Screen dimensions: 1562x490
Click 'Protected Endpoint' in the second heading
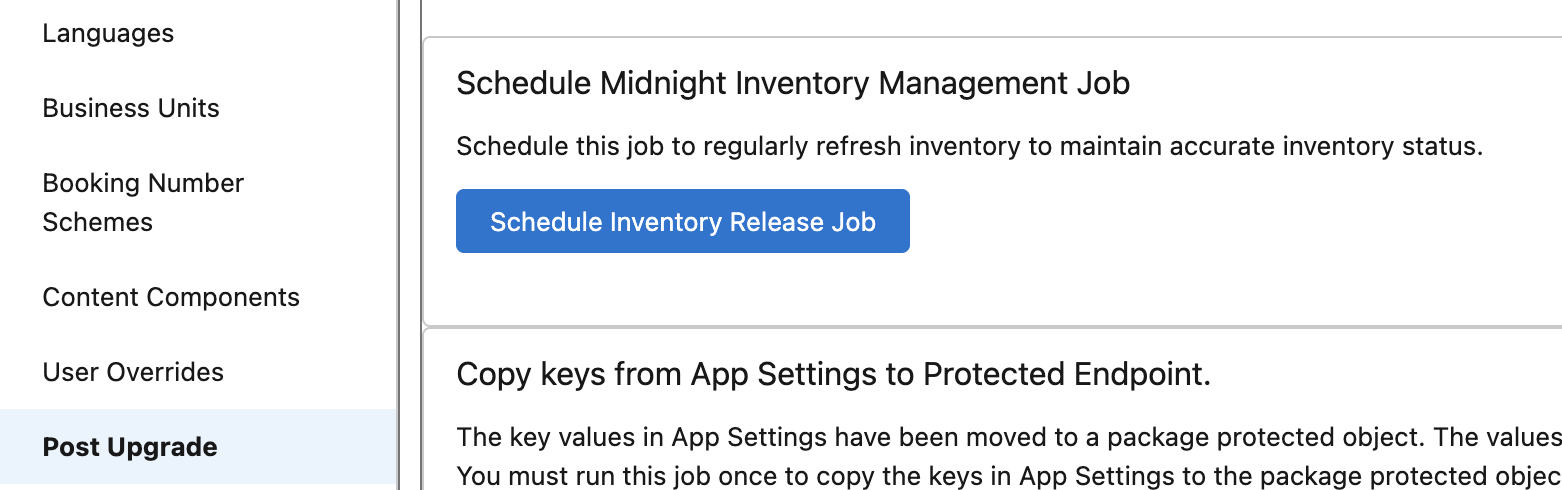click(1066, 374)
